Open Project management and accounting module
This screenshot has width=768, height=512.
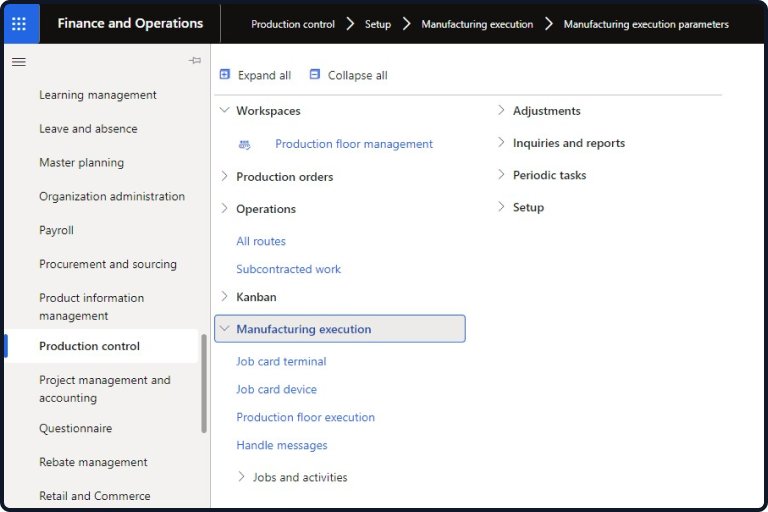coord(105,389)
